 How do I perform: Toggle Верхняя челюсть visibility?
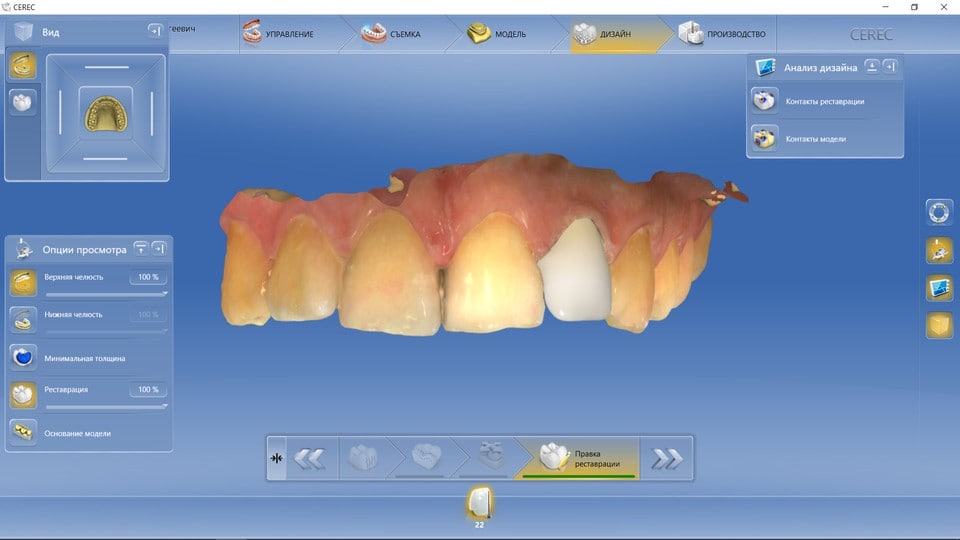click(23, 283)
